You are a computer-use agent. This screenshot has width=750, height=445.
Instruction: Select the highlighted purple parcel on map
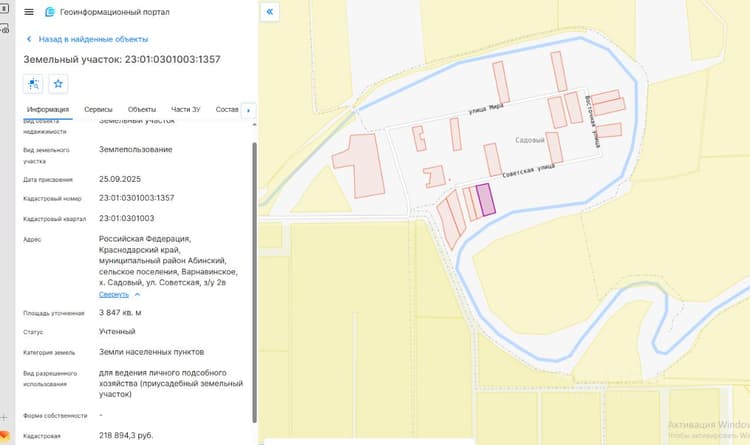(485, 200)
